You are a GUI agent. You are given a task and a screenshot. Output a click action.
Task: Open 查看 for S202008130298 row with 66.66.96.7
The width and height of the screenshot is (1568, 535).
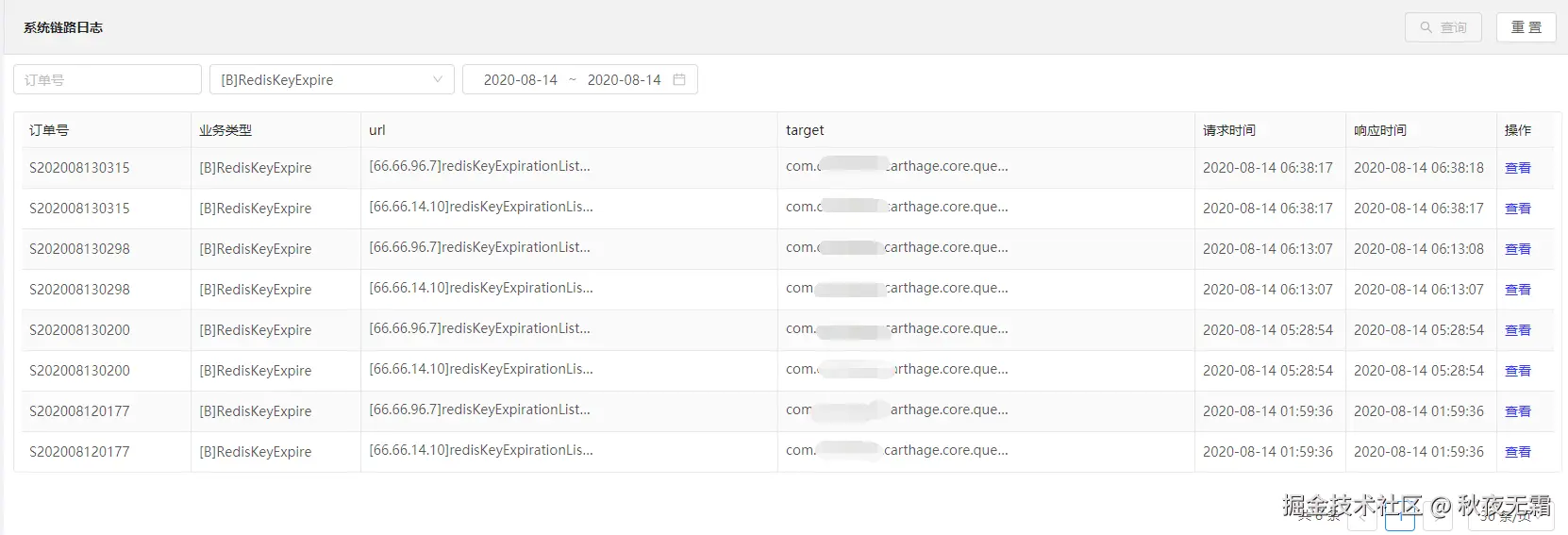1518,249
